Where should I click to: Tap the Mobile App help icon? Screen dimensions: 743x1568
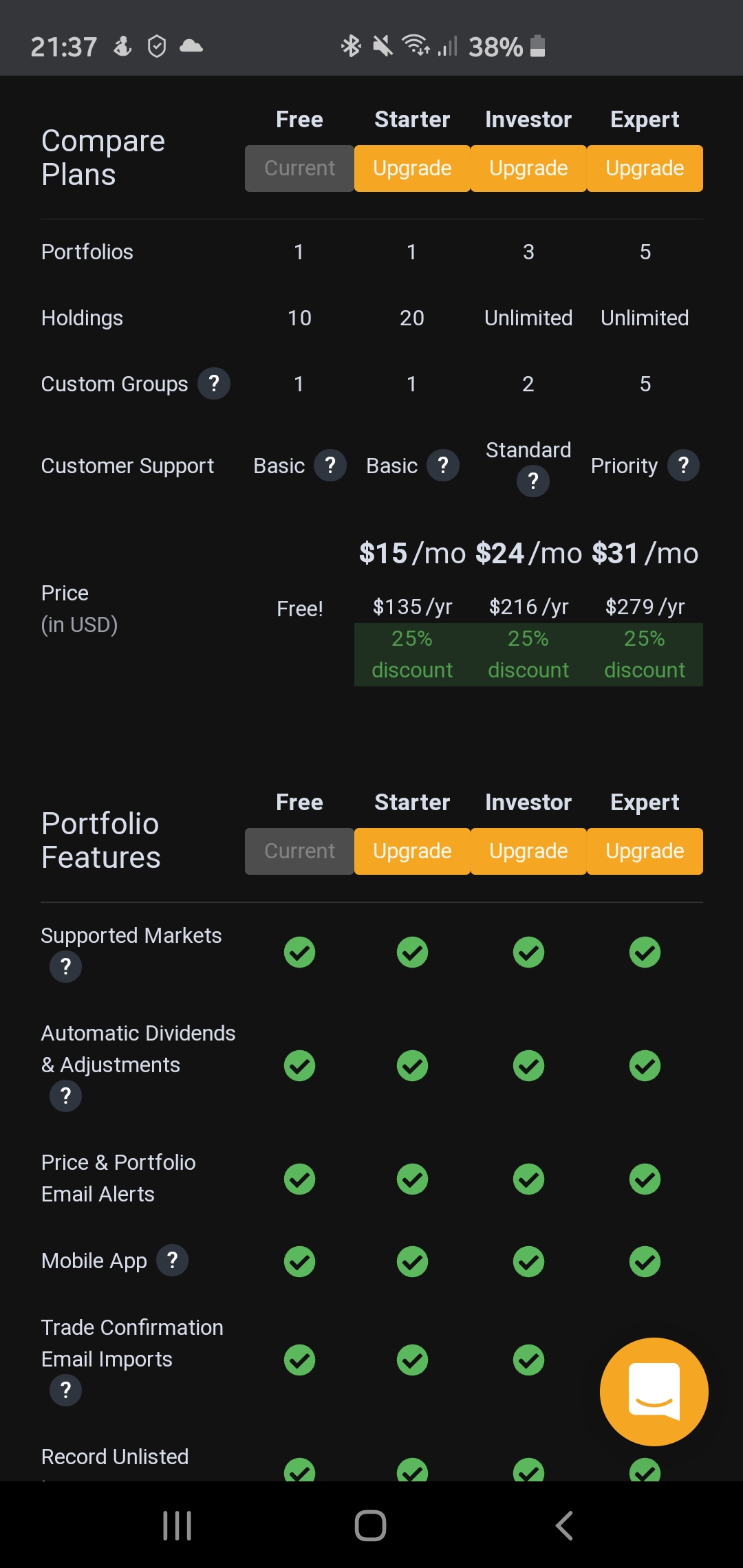coord(172,1261)
